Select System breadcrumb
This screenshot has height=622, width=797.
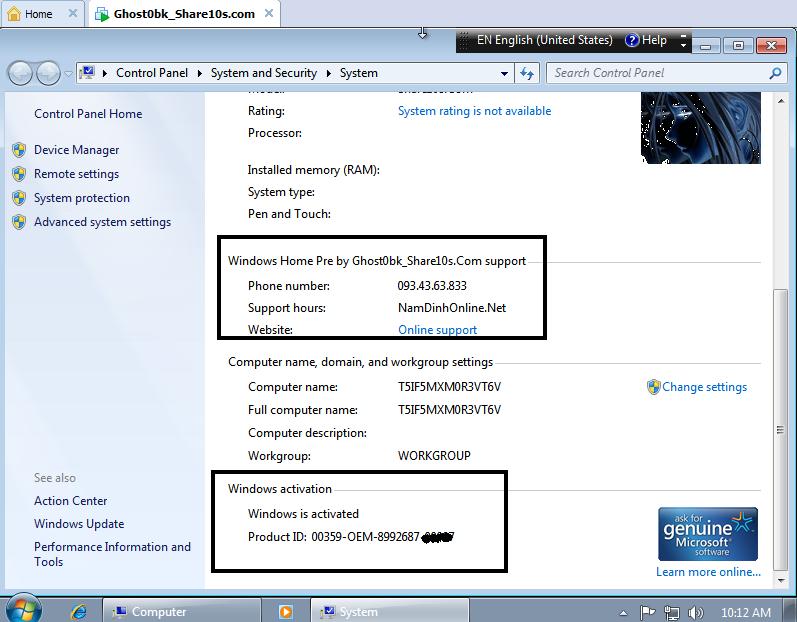(359, 73)
